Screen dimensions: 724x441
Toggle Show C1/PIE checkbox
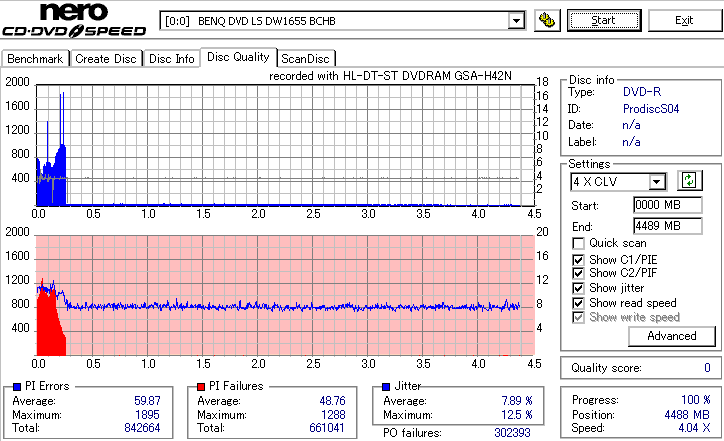pos(578,260)
